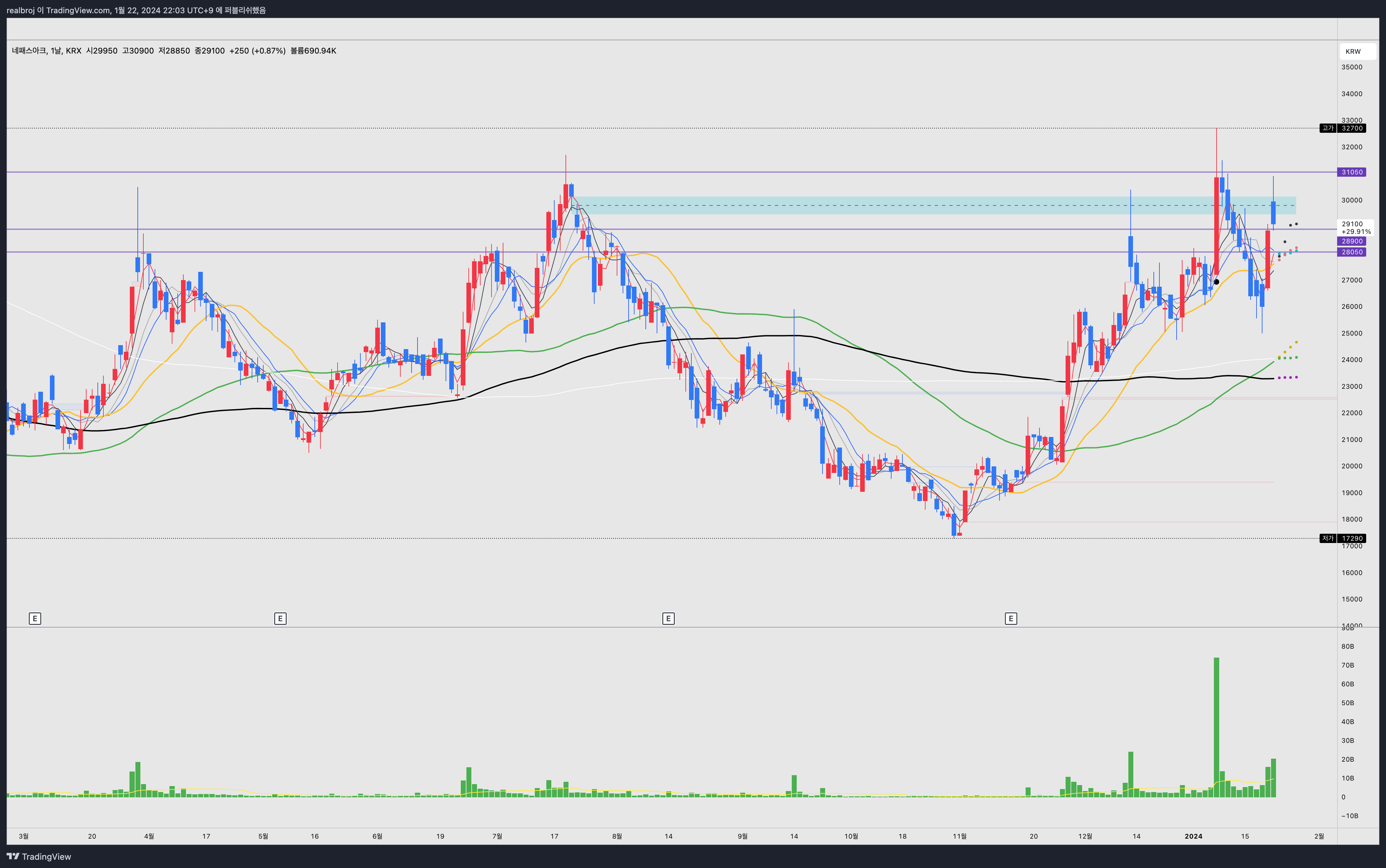The width and height of the screenshot is (1386, 868).
Task: Click the E earnings marker near November
Action: tap(1010, 618)
